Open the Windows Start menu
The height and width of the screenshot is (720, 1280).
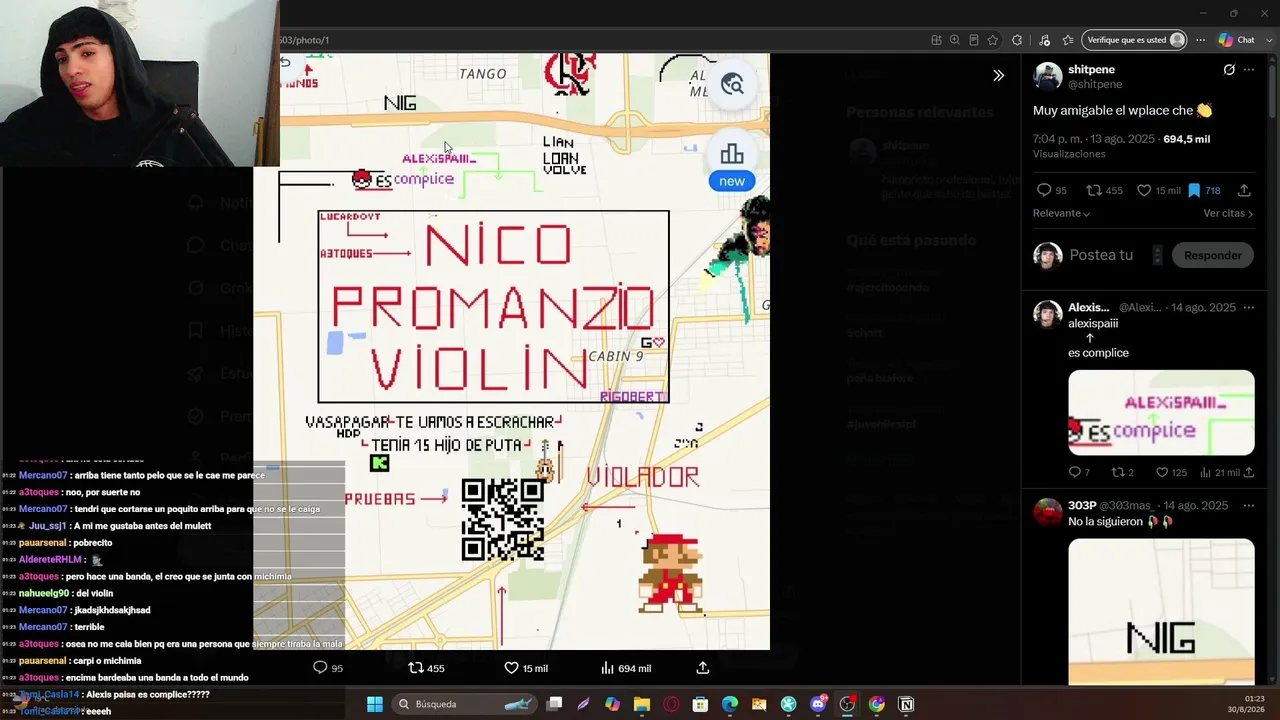point(374,704)
